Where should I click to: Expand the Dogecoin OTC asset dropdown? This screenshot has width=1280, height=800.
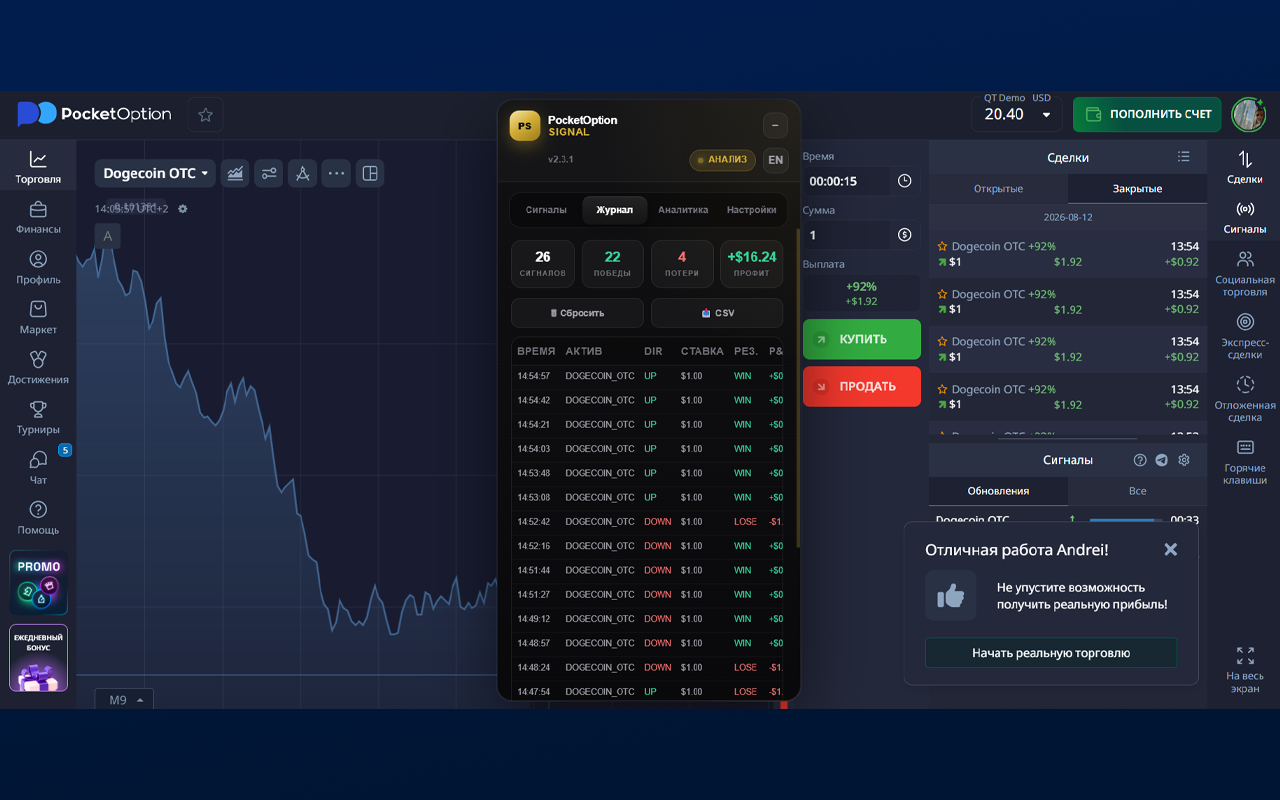(x=156, y=173)
